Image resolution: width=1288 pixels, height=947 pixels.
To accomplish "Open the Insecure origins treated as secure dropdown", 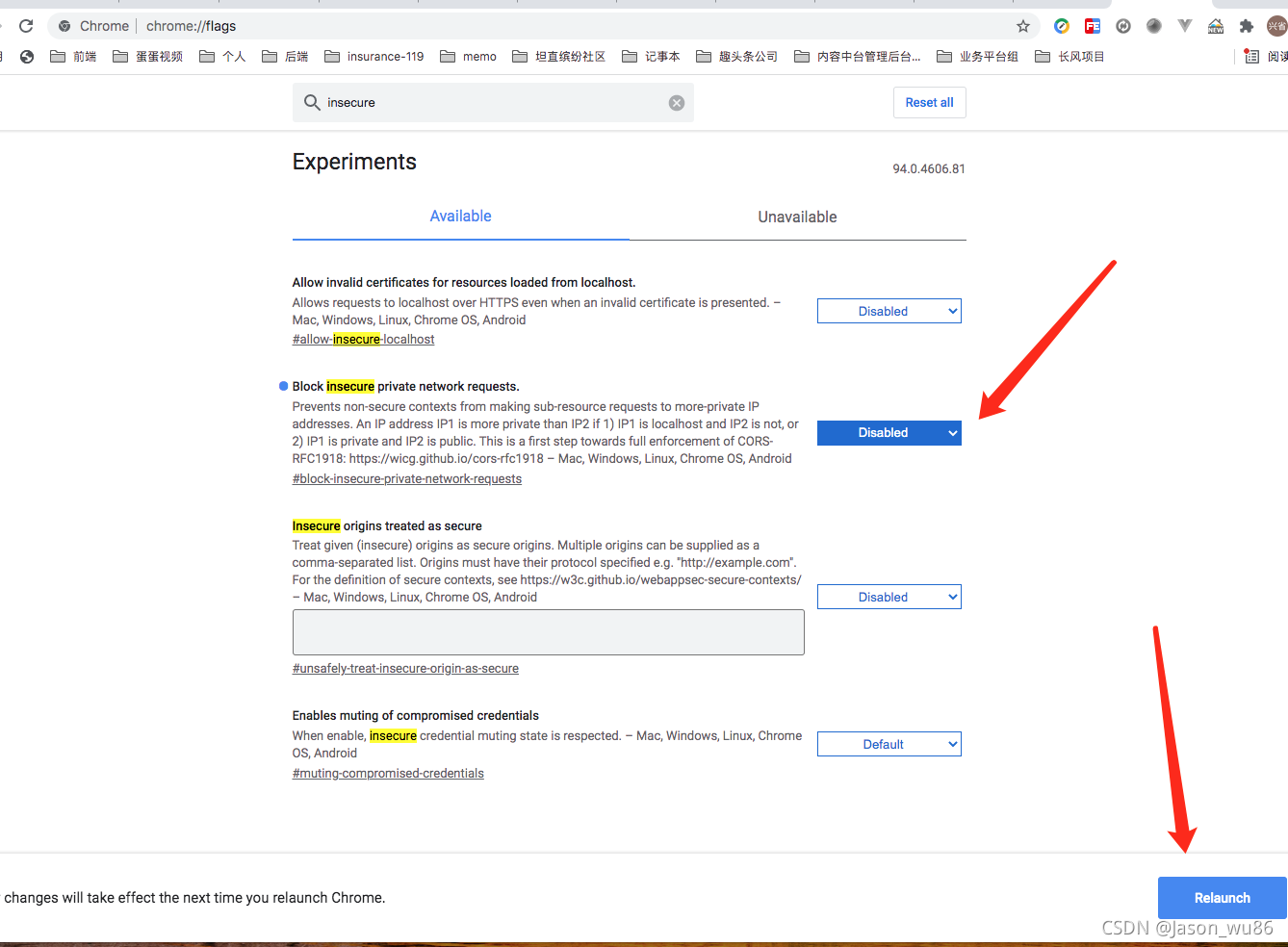I will pos(888,597).
